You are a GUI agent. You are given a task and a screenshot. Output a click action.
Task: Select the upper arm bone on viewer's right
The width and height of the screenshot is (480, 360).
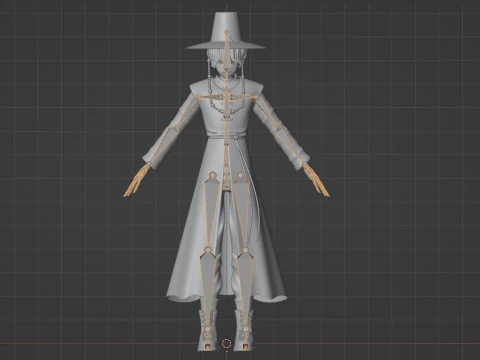(x=267, y=112)
